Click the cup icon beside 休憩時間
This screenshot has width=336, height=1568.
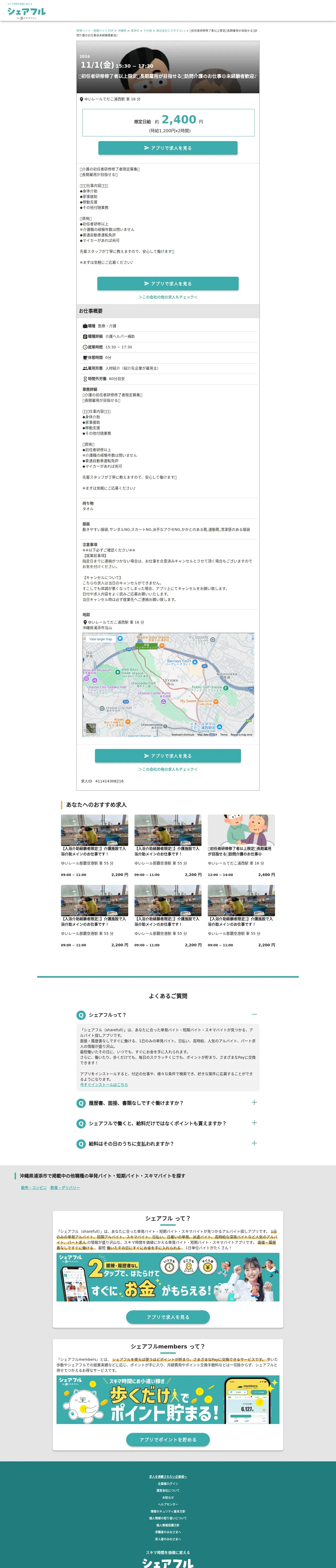point(85,358)
